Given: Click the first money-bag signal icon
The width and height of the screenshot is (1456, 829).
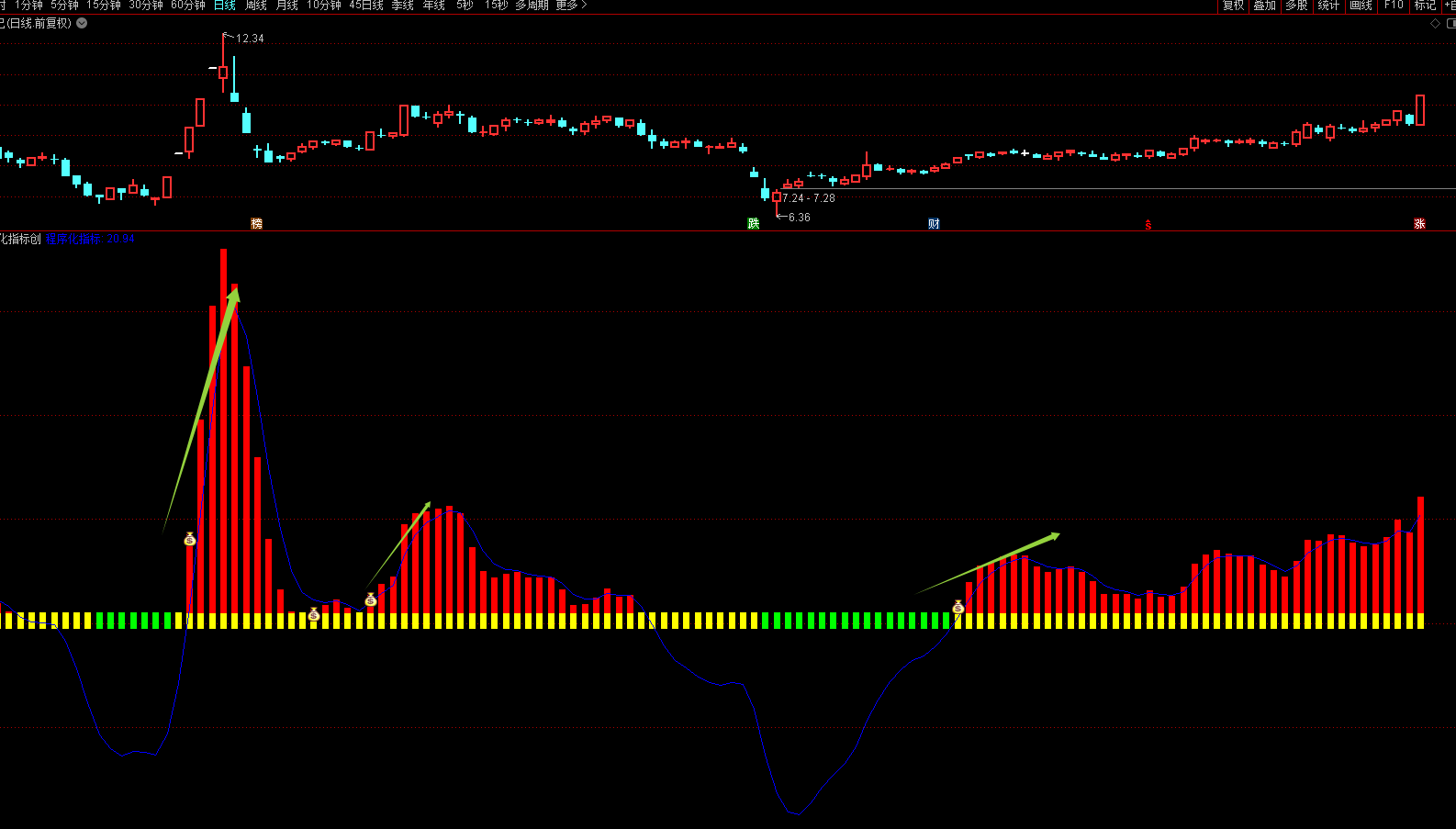Looking at the screenshot, I should pyautogui.click(x=190, y=540).
